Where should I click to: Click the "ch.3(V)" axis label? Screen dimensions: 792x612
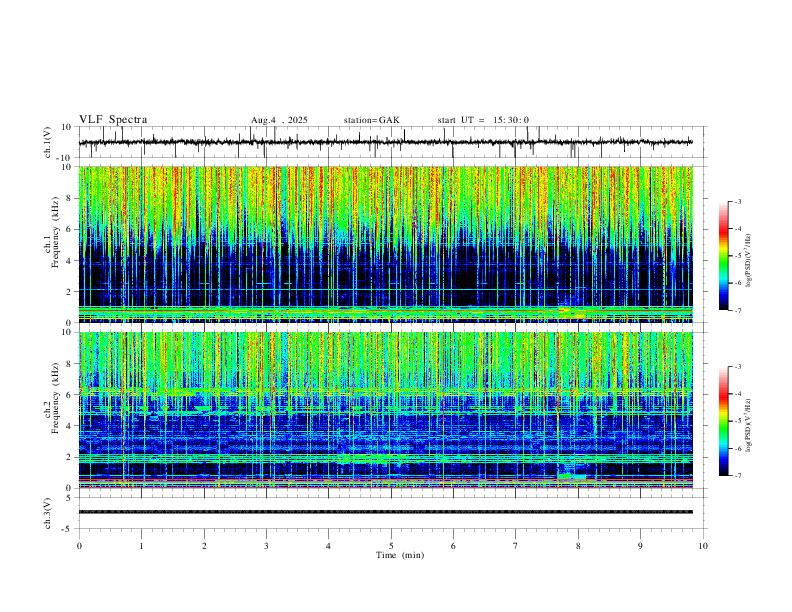tap(48, 513)
